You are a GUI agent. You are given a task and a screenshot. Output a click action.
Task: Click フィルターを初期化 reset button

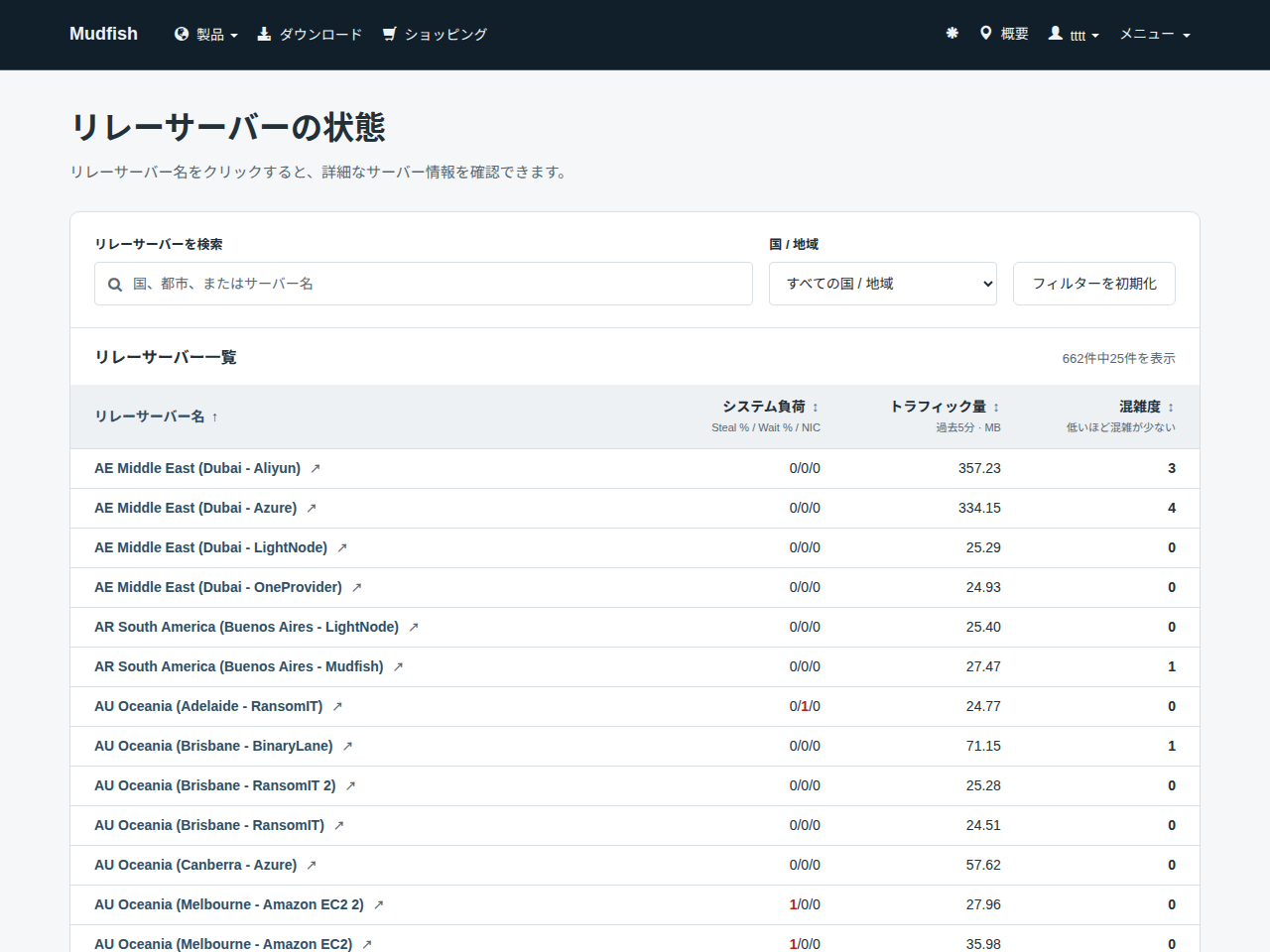(x=1094, y=284)
